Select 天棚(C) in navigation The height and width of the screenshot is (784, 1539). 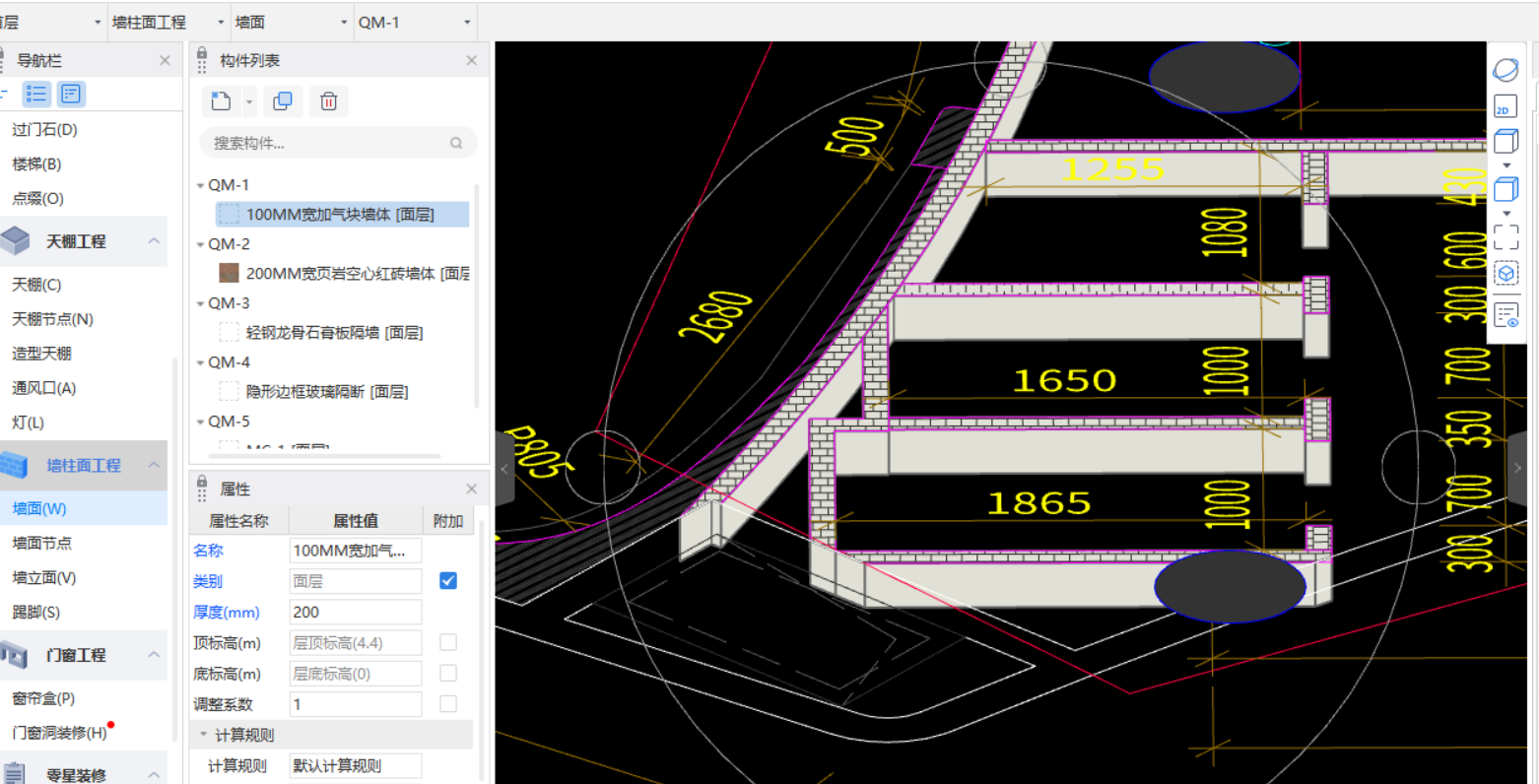(36, 284)
